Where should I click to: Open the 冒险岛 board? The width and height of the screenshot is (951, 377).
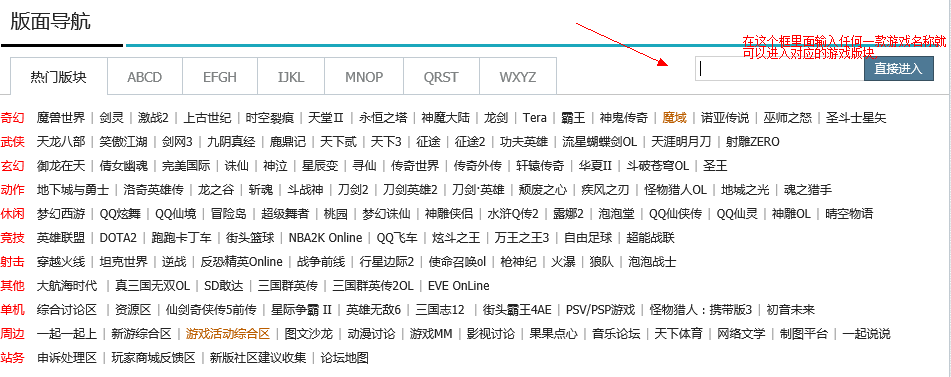pyautogui.click(x=229, y=214)
